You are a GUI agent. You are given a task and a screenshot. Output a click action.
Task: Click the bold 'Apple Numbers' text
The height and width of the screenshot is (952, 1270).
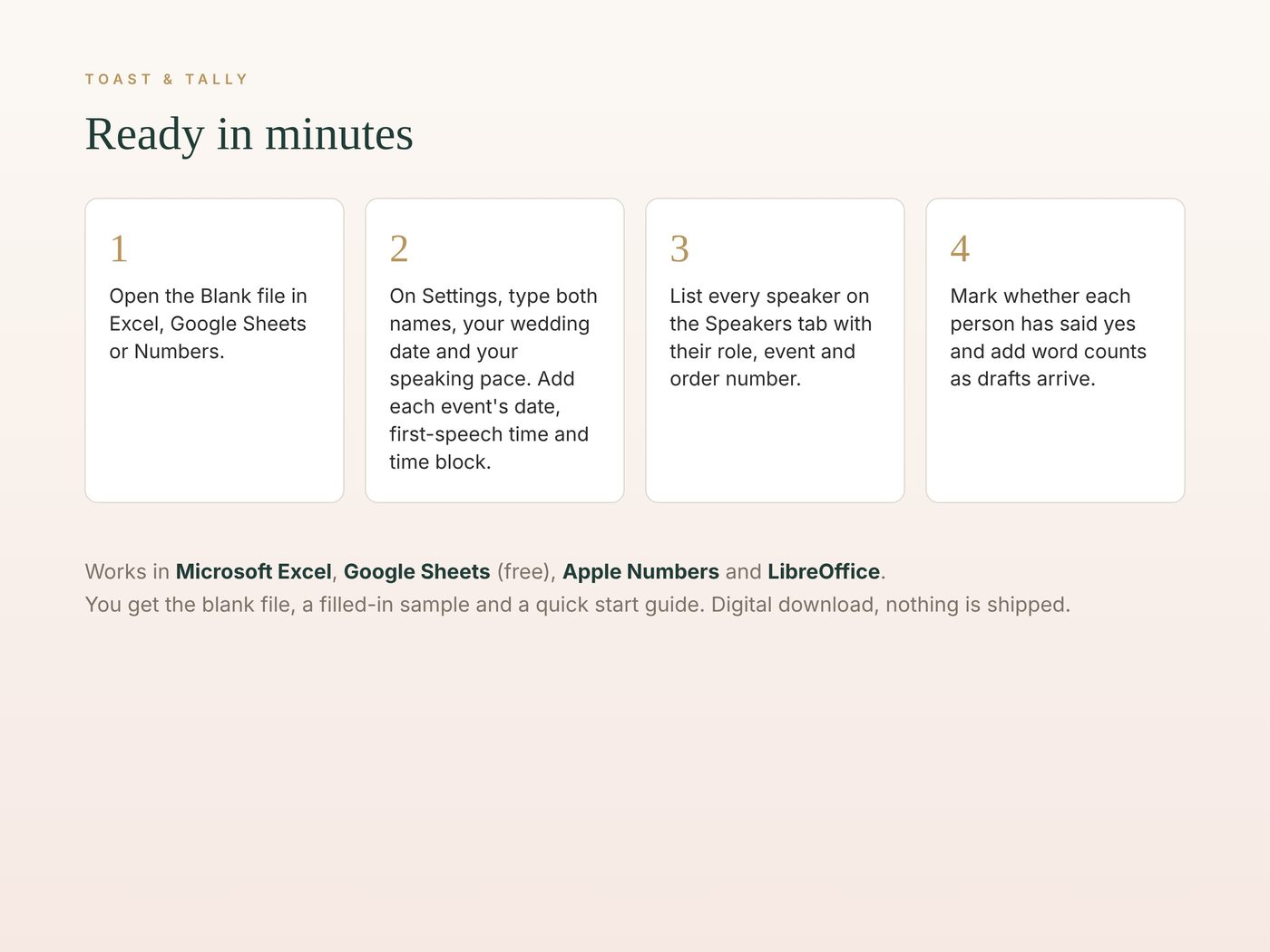(x=641, y=572)
